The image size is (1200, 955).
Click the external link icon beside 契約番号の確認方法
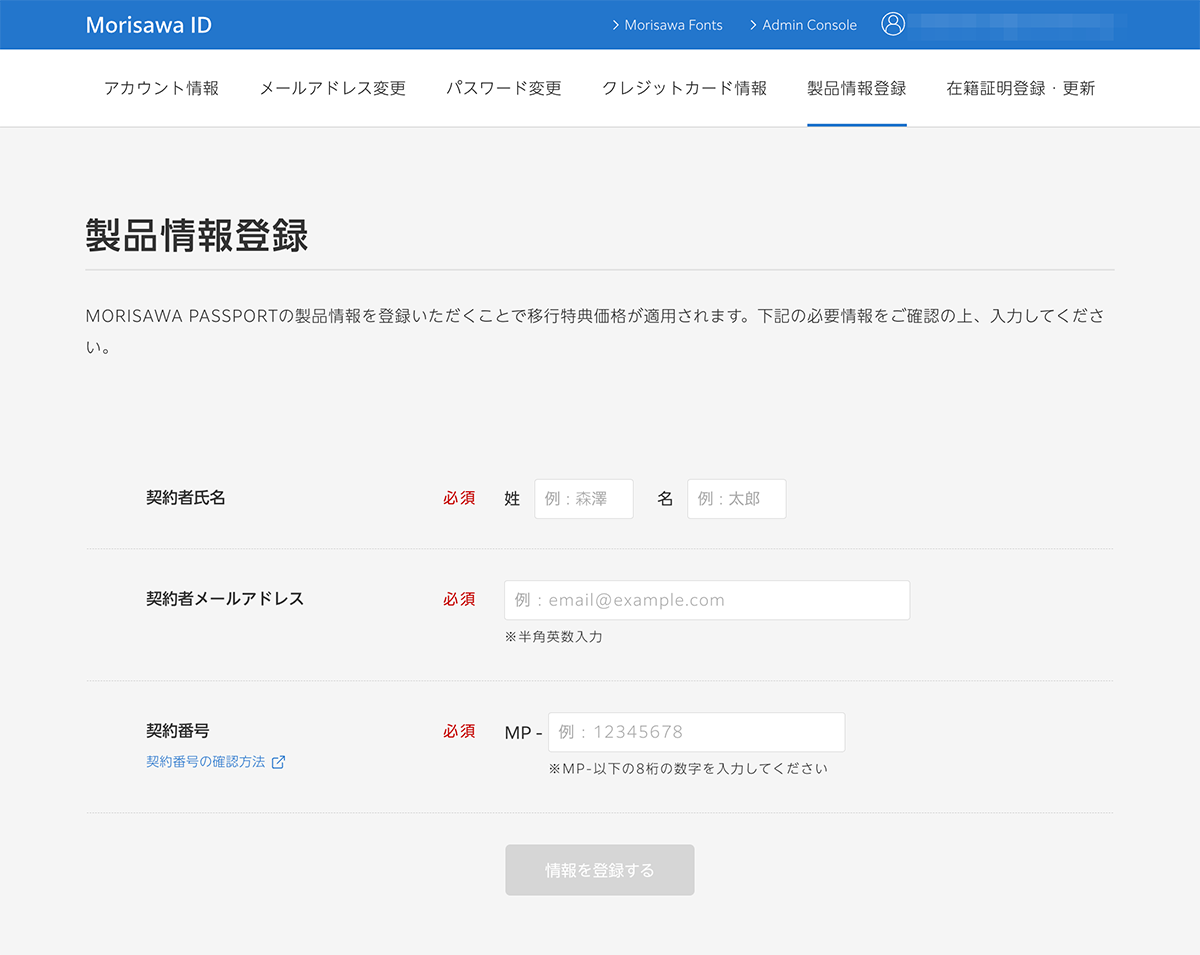pyautogui.click(x=279, y=762)
